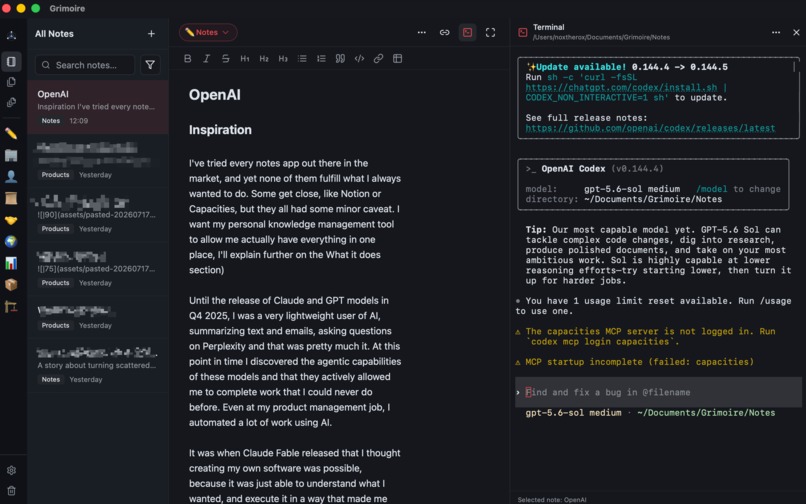Image resolution: width=806 pixels, height=504 pixels.
Task: Toggle the terminal panel button
Action: pyautogui.click(x=467, y=32)
